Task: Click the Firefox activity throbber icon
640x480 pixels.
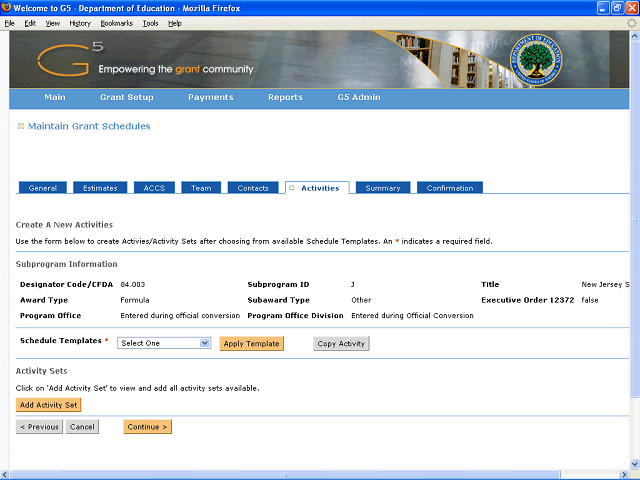Action: point(632,23)
